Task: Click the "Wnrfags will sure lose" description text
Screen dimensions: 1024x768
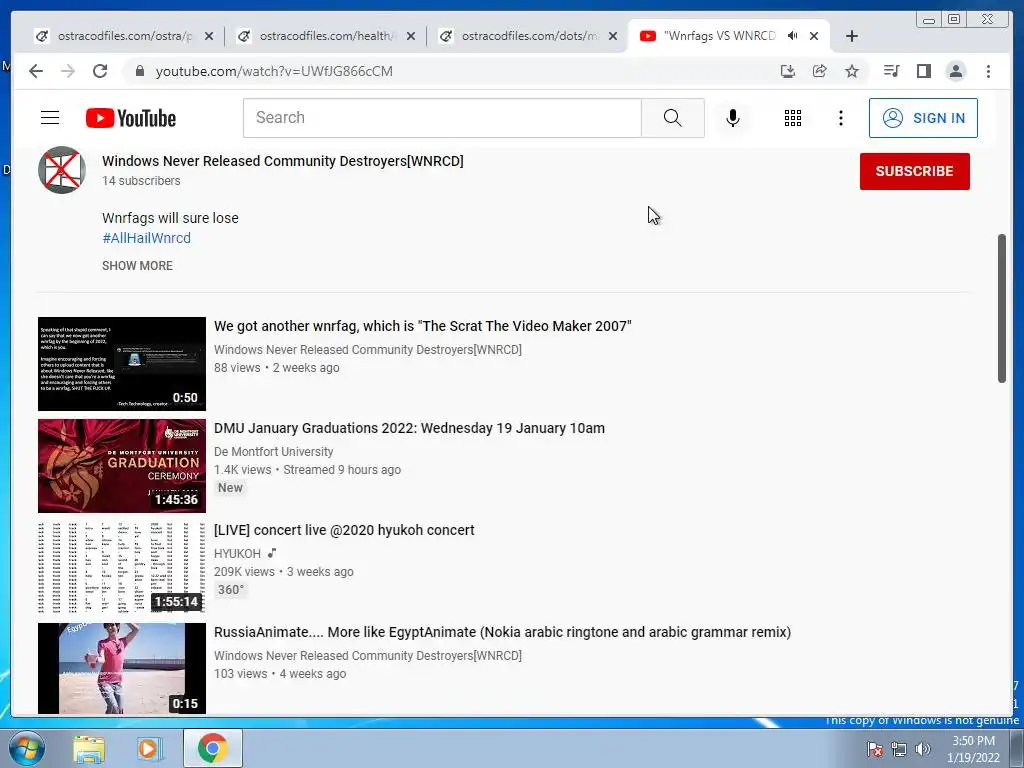Action: tap(170, 217)
